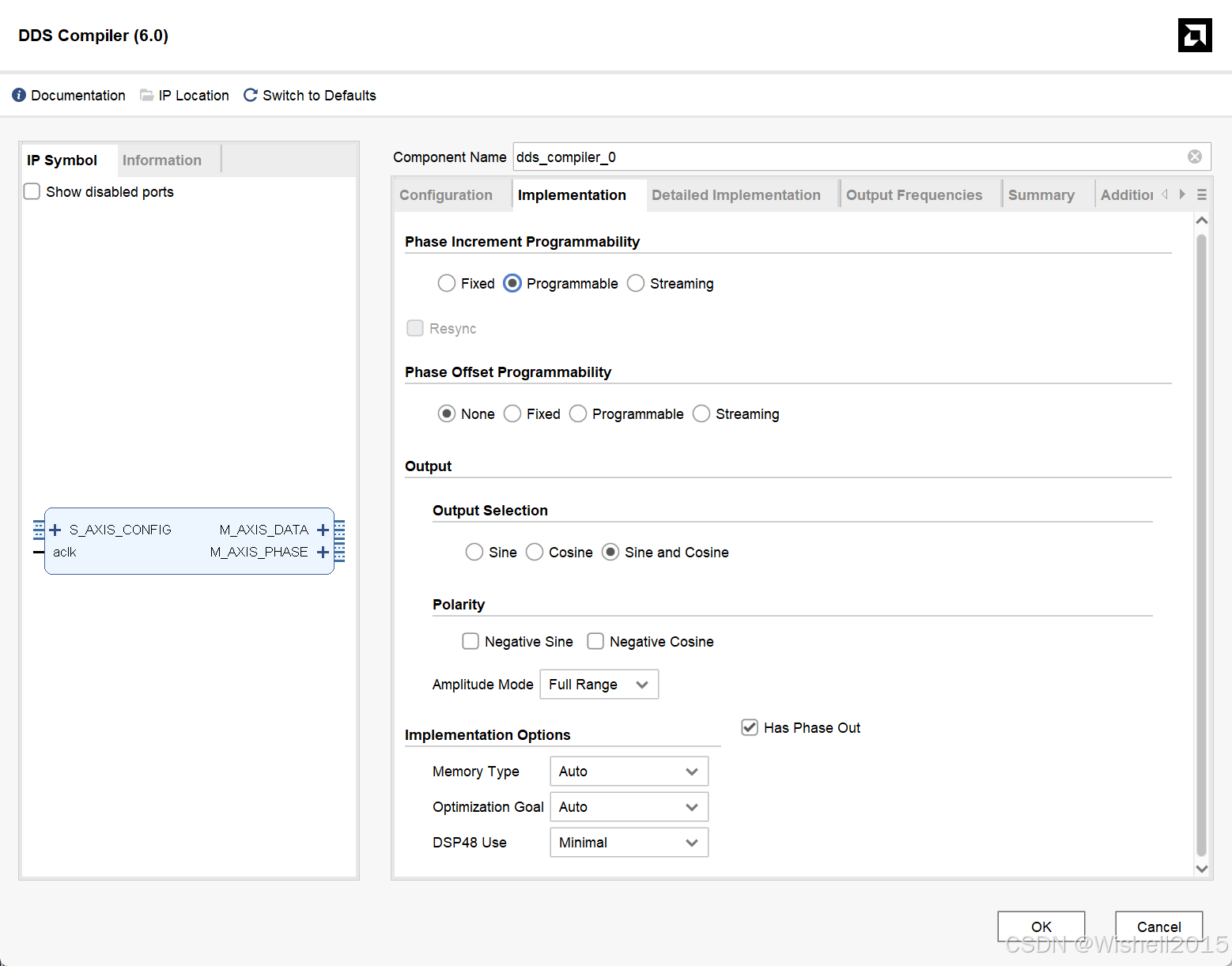Open Documentation link

pos(78,95)
